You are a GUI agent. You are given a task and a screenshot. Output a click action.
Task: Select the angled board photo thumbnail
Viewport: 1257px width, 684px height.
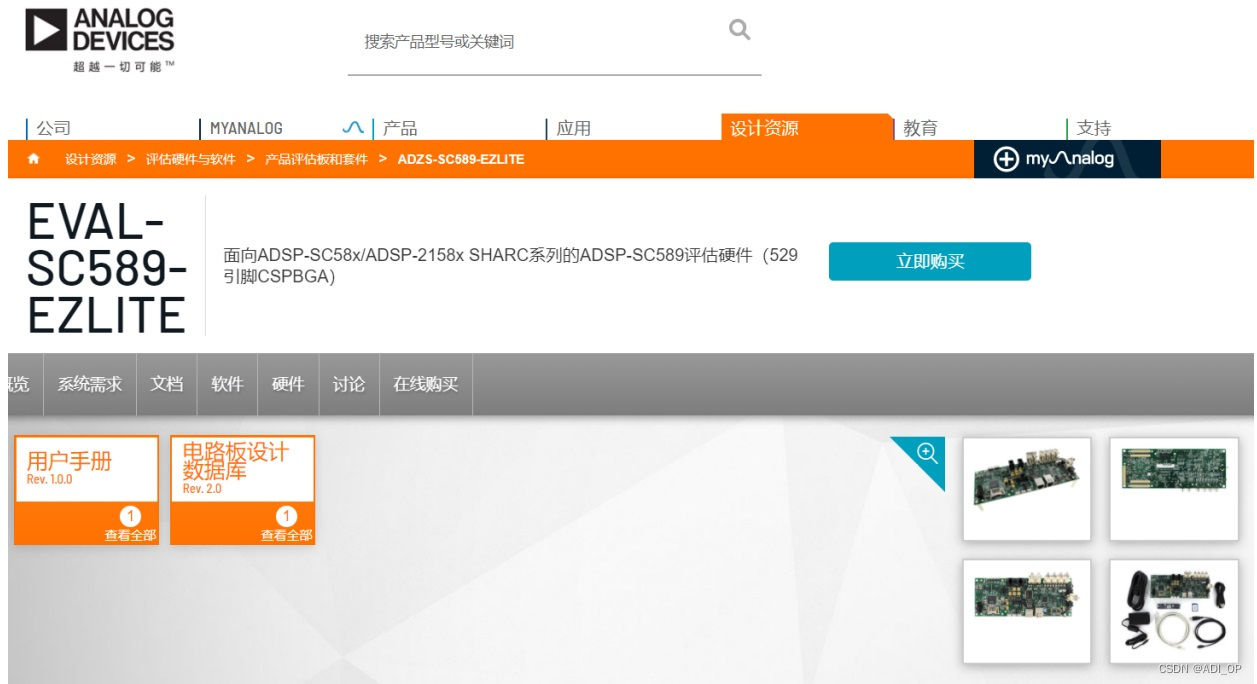1027,489
